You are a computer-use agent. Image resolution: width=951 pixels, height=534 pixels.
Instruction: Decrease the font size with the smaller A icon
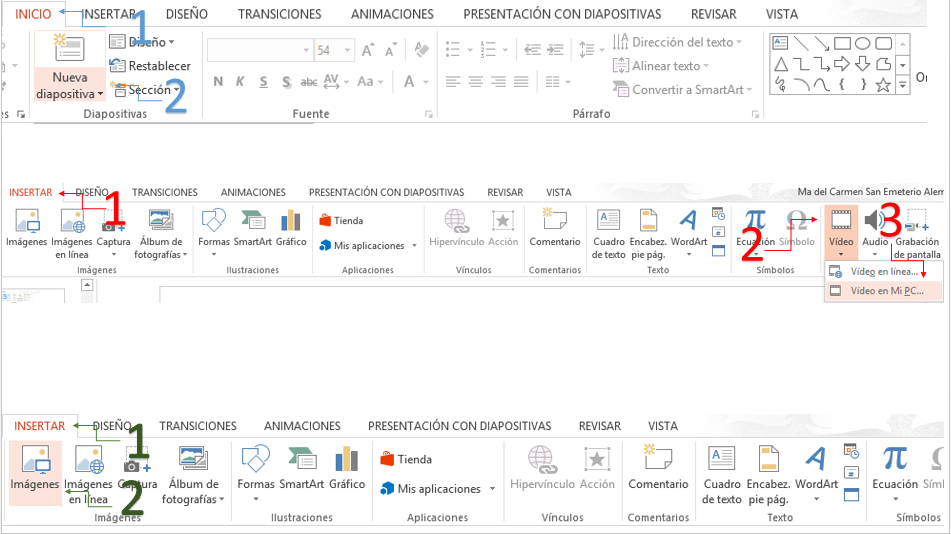pos(391,50)
